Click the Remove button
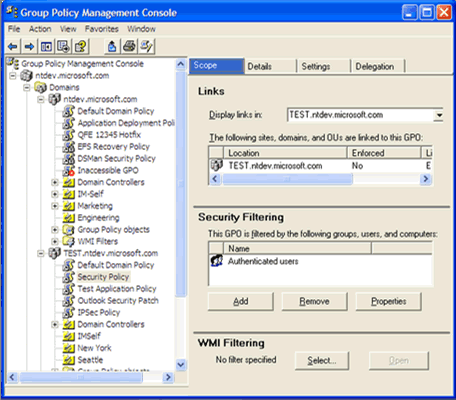Image resolution: width=456 pixels, height=400 pixels. (x=314, y=301)
